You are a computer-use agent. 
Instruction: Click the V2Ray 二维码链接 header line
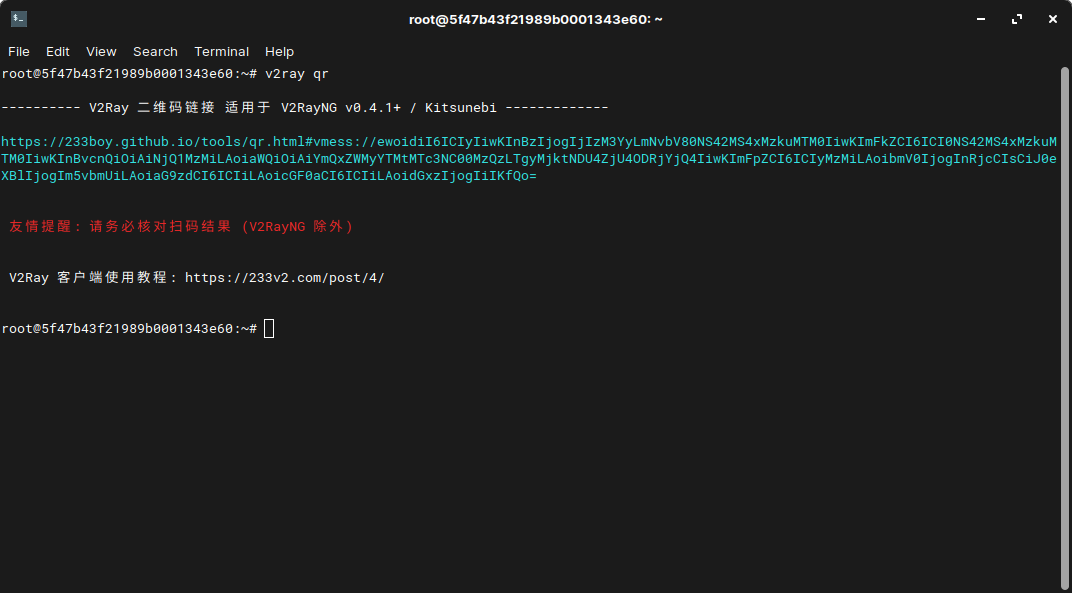point(305,107)
